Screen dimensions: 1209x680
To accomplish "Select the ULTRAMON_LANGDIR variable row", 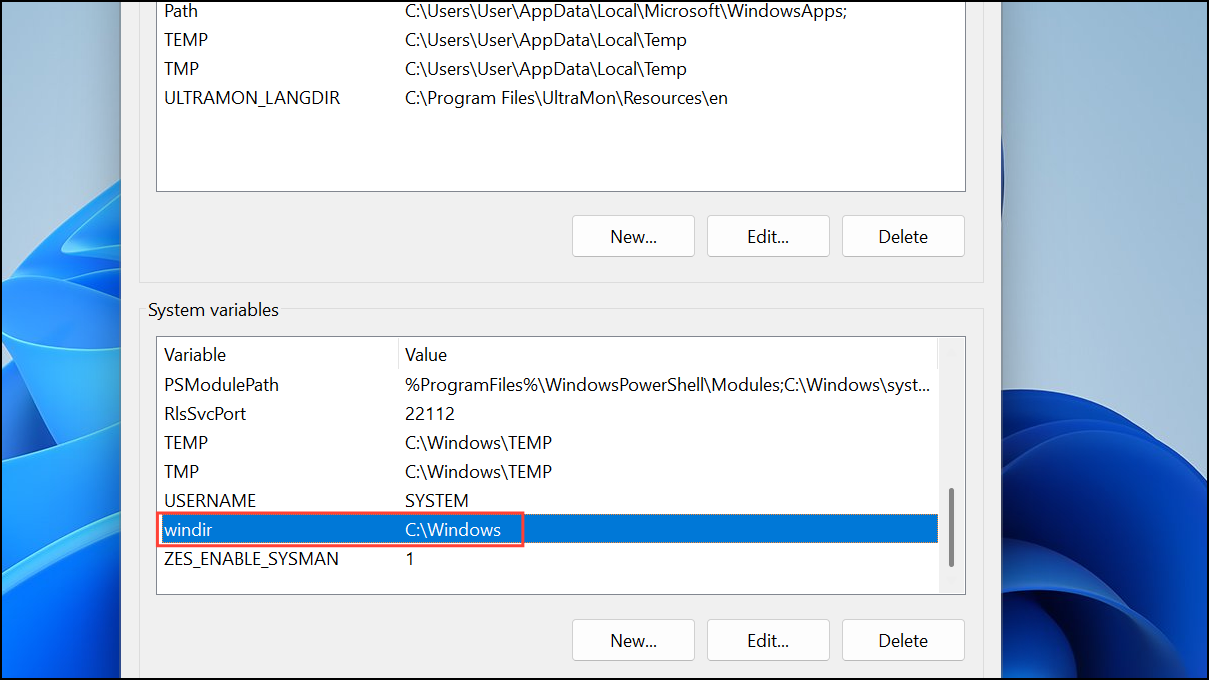I will tap(560, 99).
